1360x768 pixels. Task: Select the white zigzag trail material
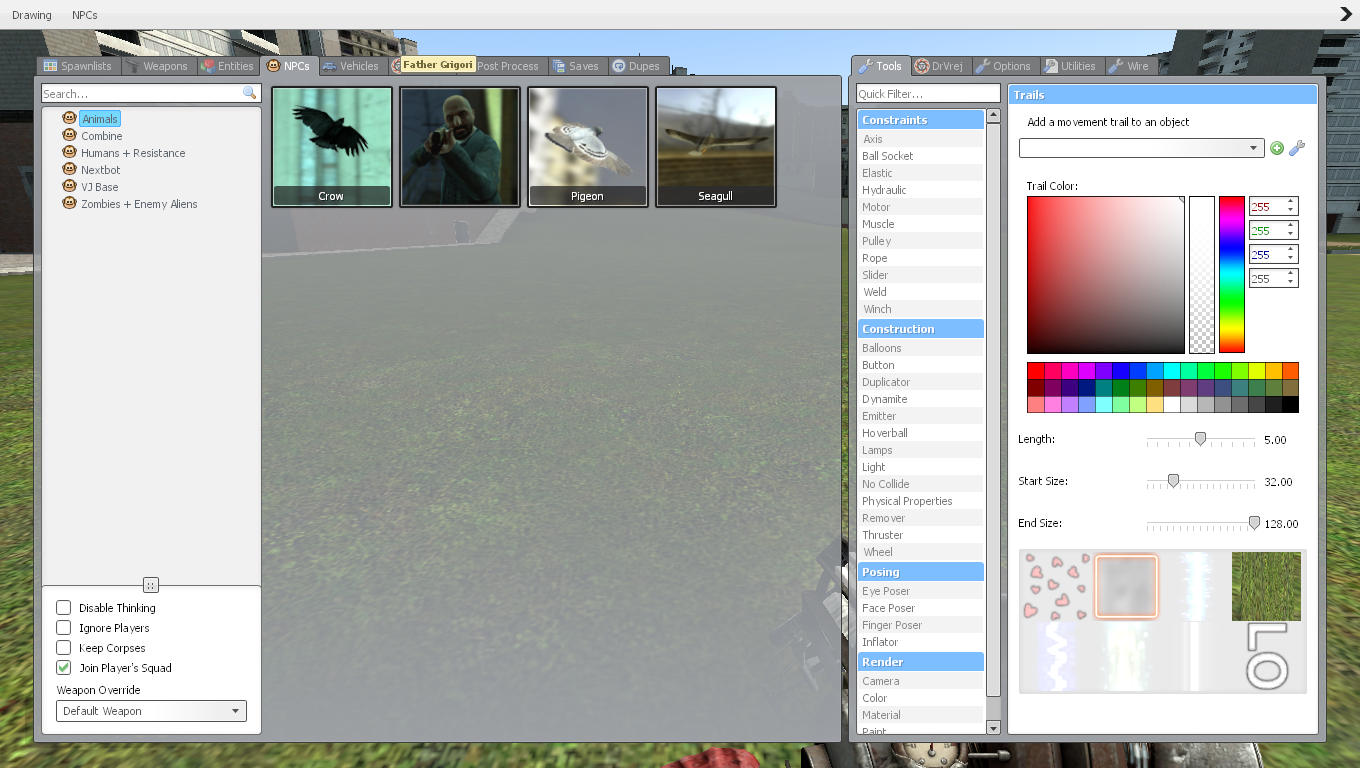tap(1055, 656)
